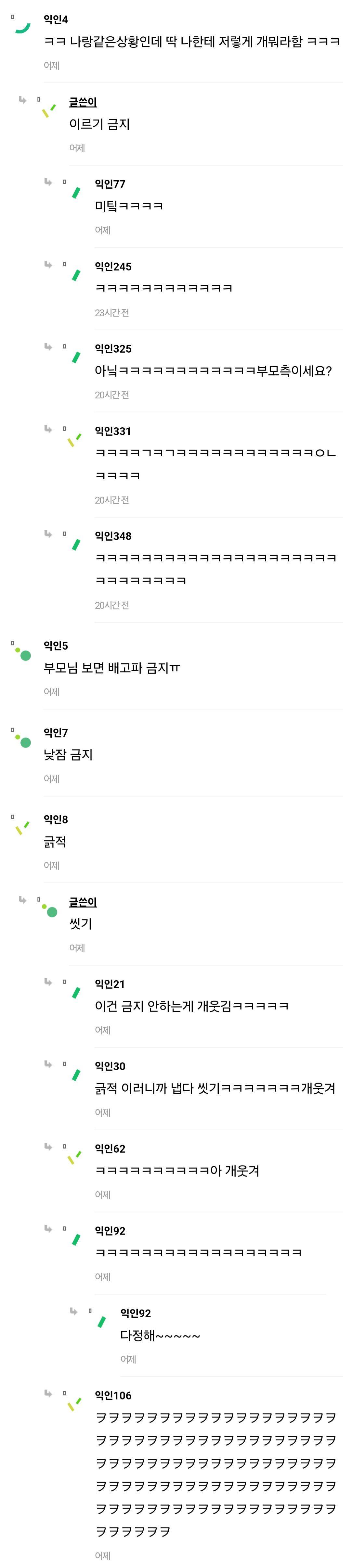Screen dimensions: 351x1568
Task: Click the reply arrow next to '다정해~~~~~' reply
Action: [74, 1311]
